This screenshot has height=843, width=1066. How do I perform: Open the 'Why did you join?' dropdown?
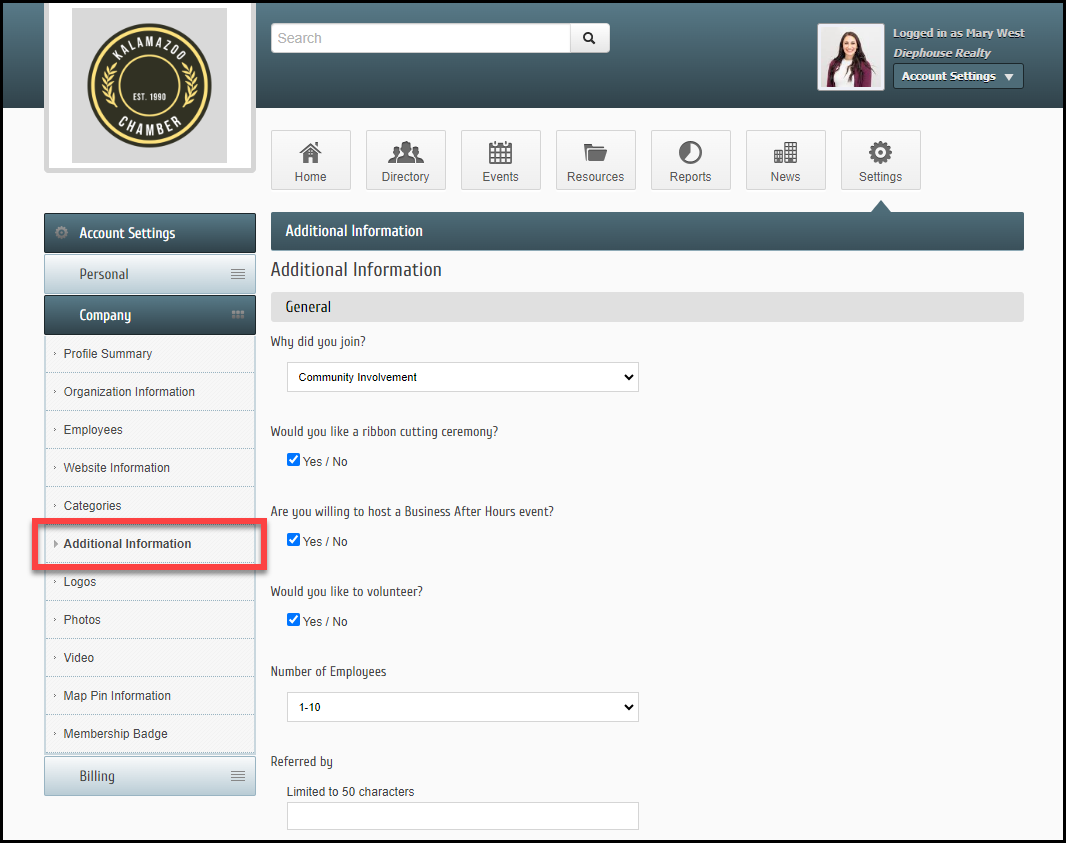pos(462,377)
